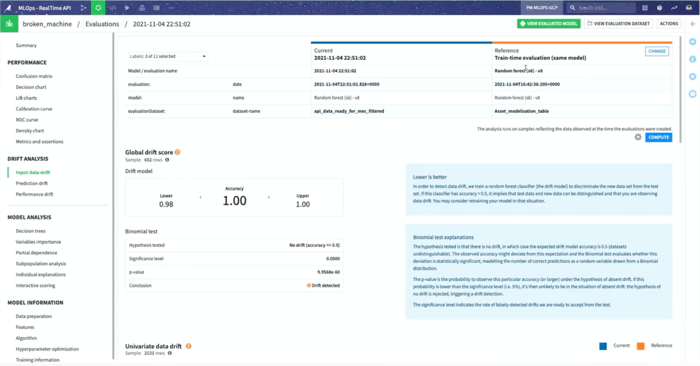
Task: Open Decision trees page
Action: [x=31, y=231]
